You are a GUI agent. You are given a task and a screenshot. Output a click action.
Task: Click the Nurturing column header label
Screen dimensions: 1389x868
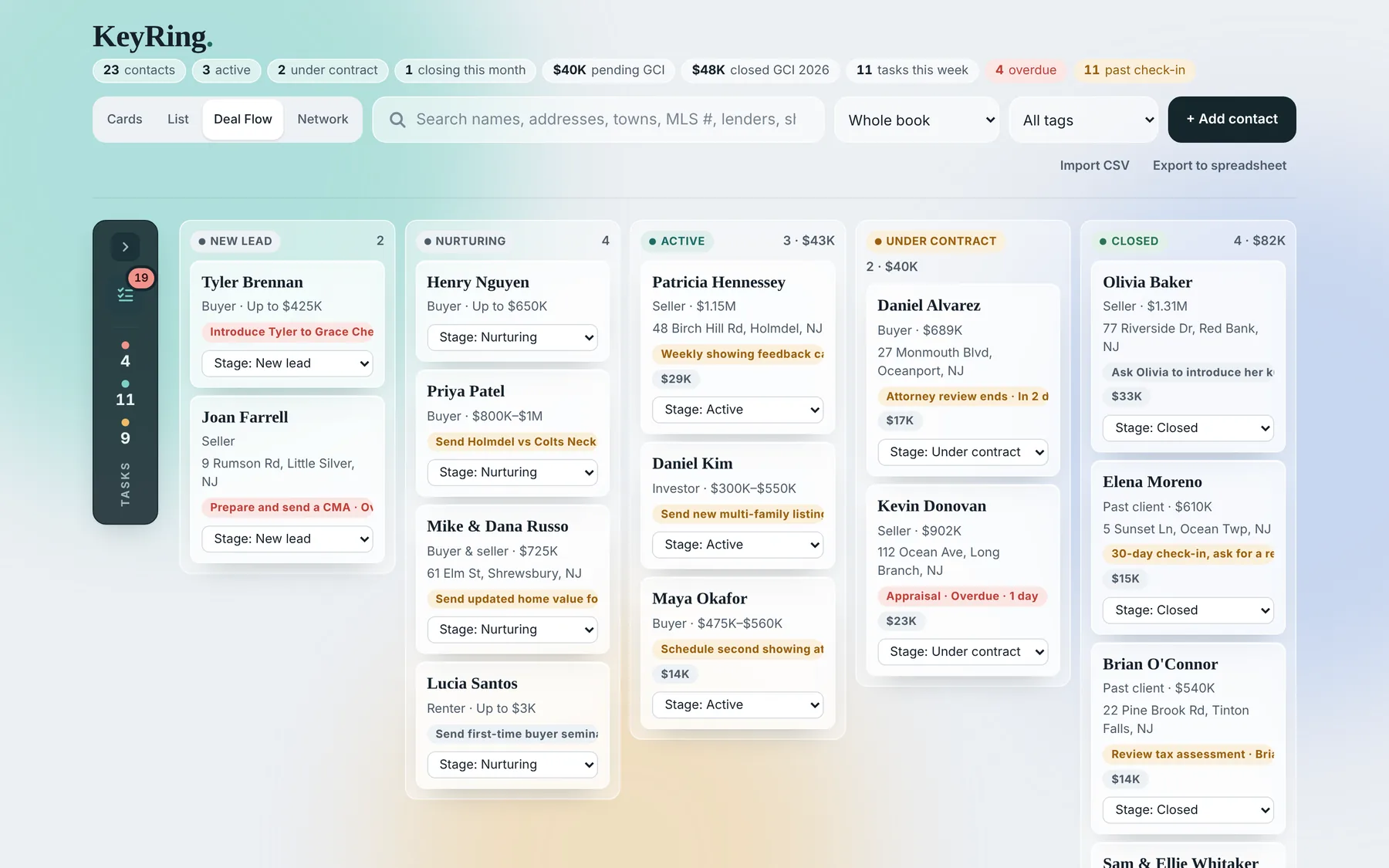pyautogui.click(x=465, y=241)
